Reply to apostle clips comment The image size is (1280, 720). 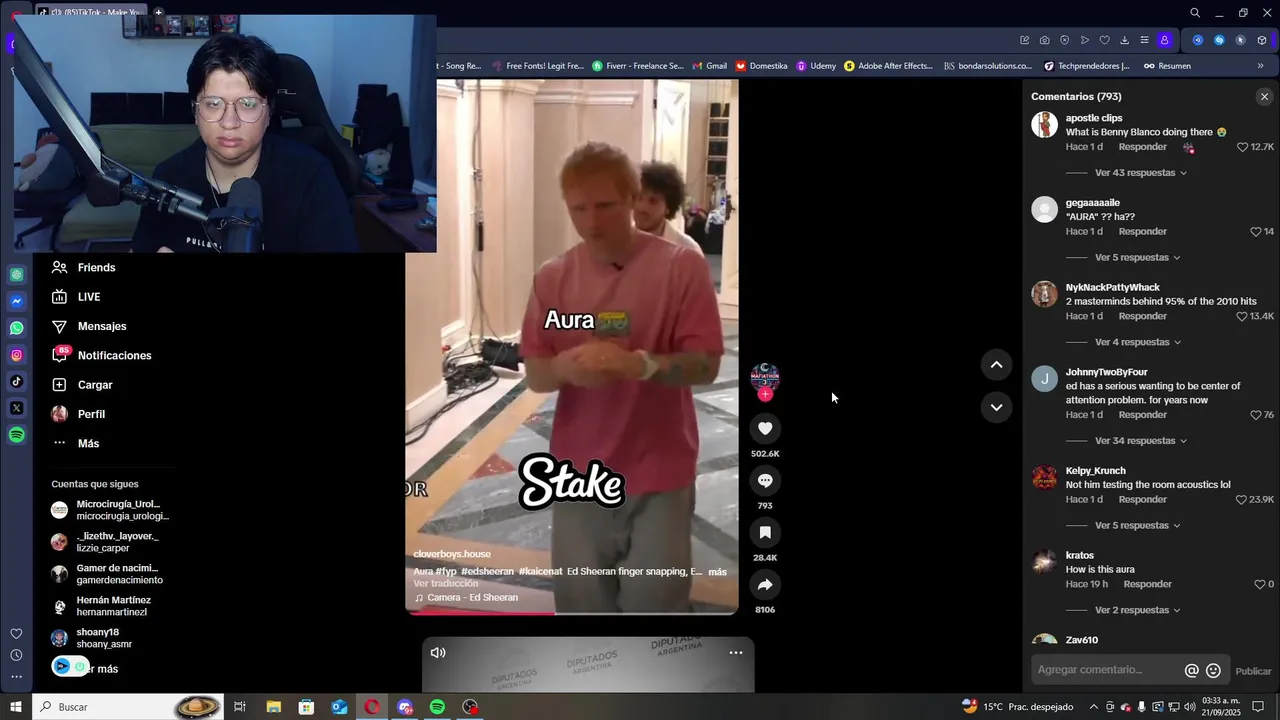click(x=1143, y=147)
